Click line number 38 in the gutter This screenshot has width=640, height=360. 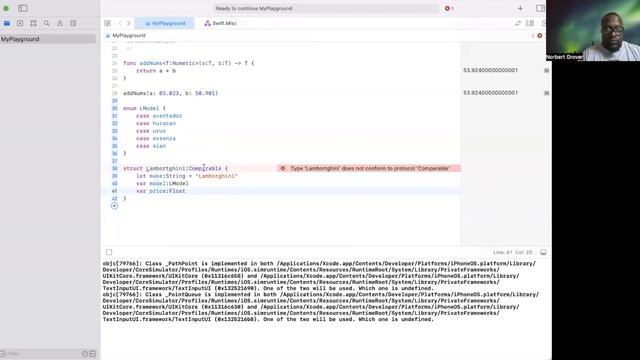[114, 169]
